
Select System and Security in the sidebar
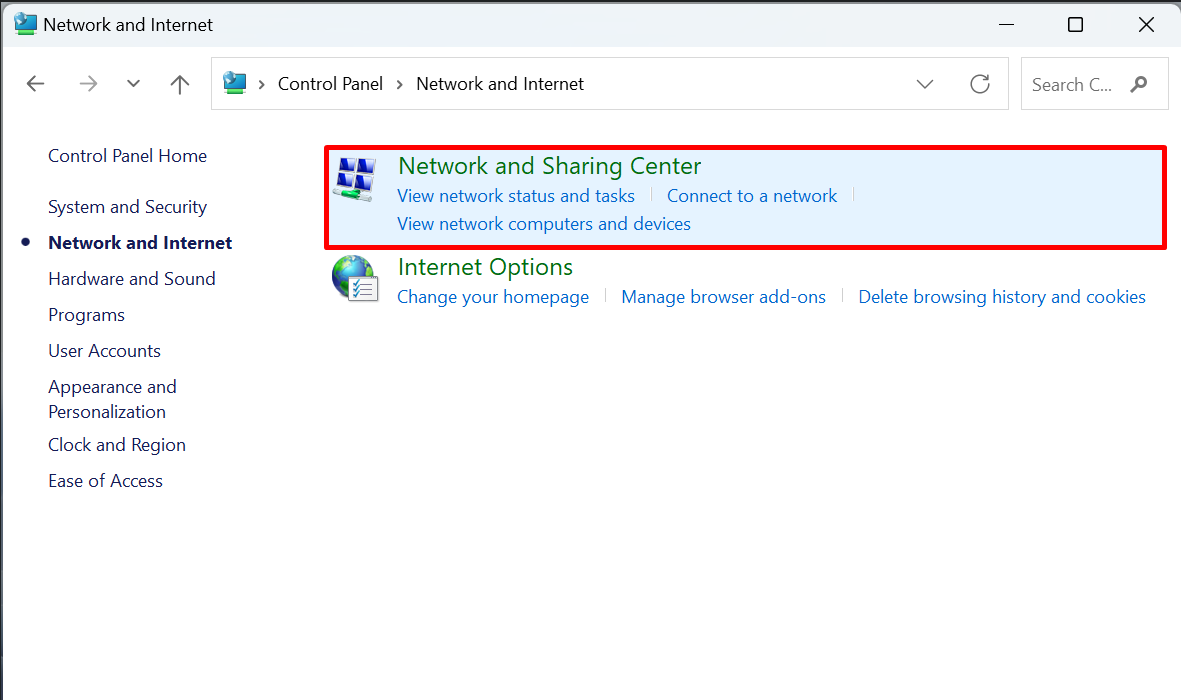(x=127, y=207)
